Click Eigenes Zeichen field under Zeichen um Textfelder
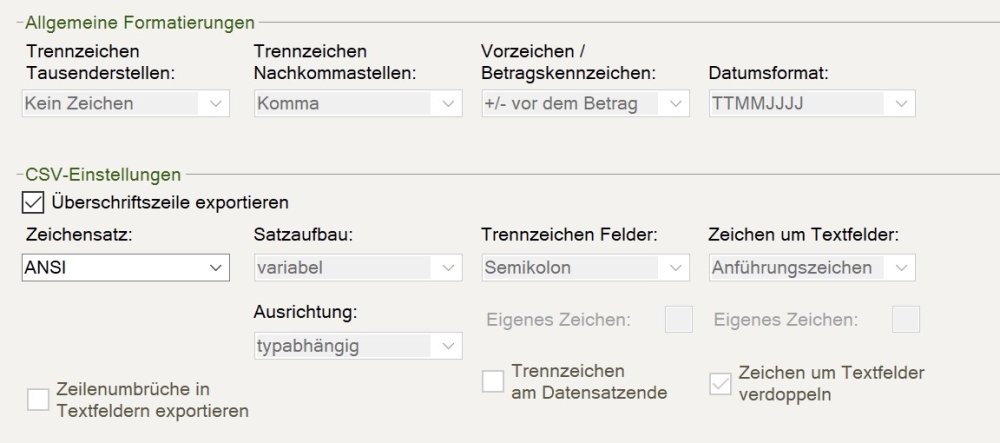Image resolution: width=1000 pixels, height=443 pixels. (906, 320)
